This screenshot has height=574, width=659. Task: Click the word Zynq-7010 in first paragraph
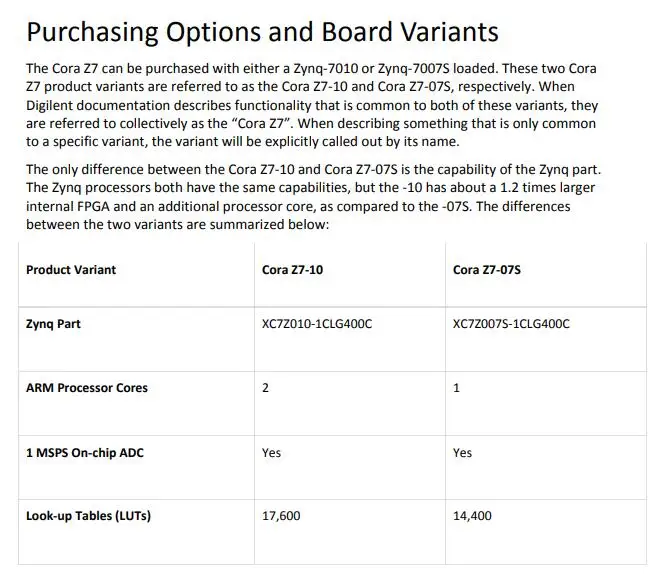point(326,68)
